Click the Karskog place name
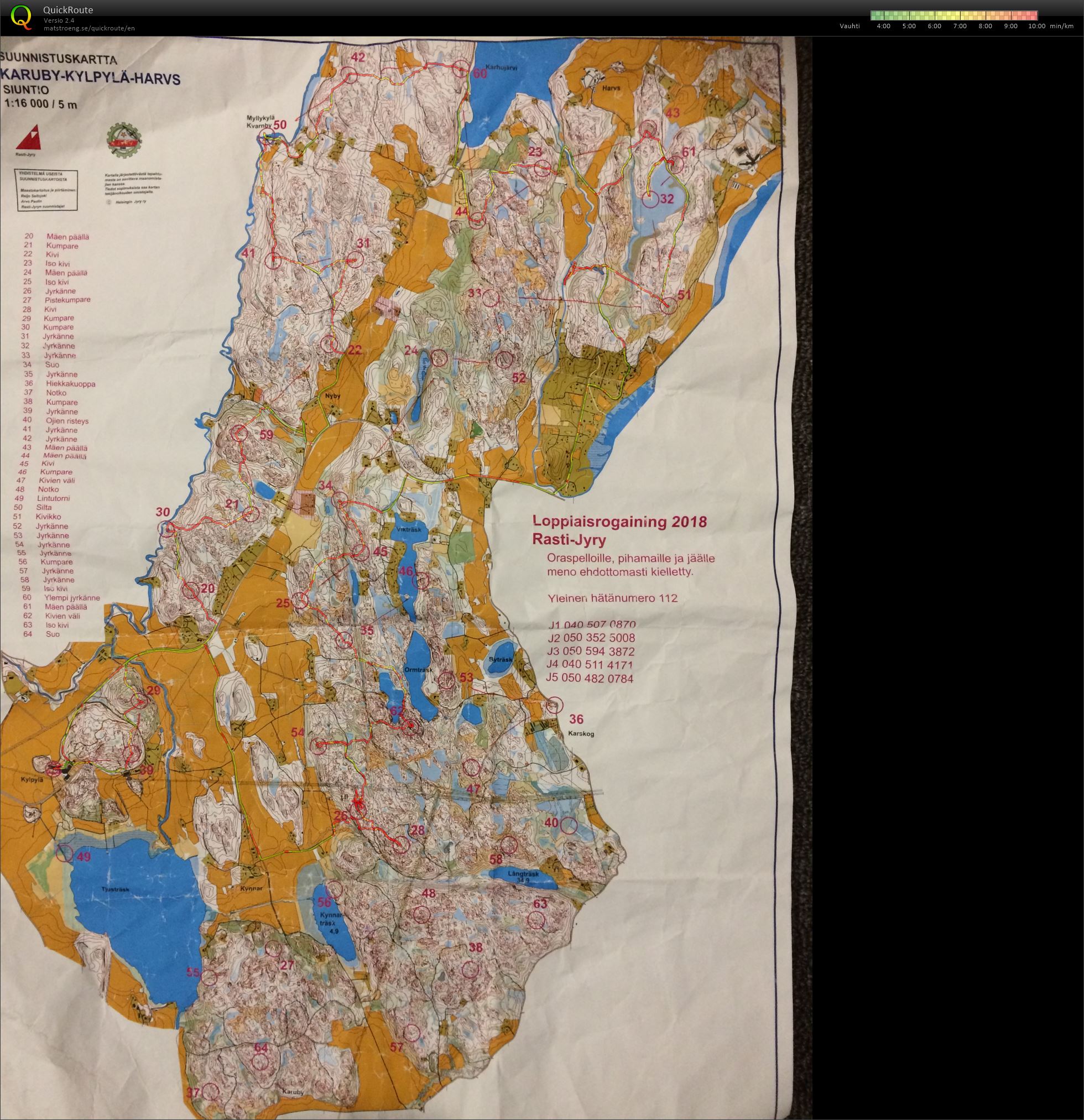Image resolution: width=1084 pixels, height=1120 pixels. 581,734
